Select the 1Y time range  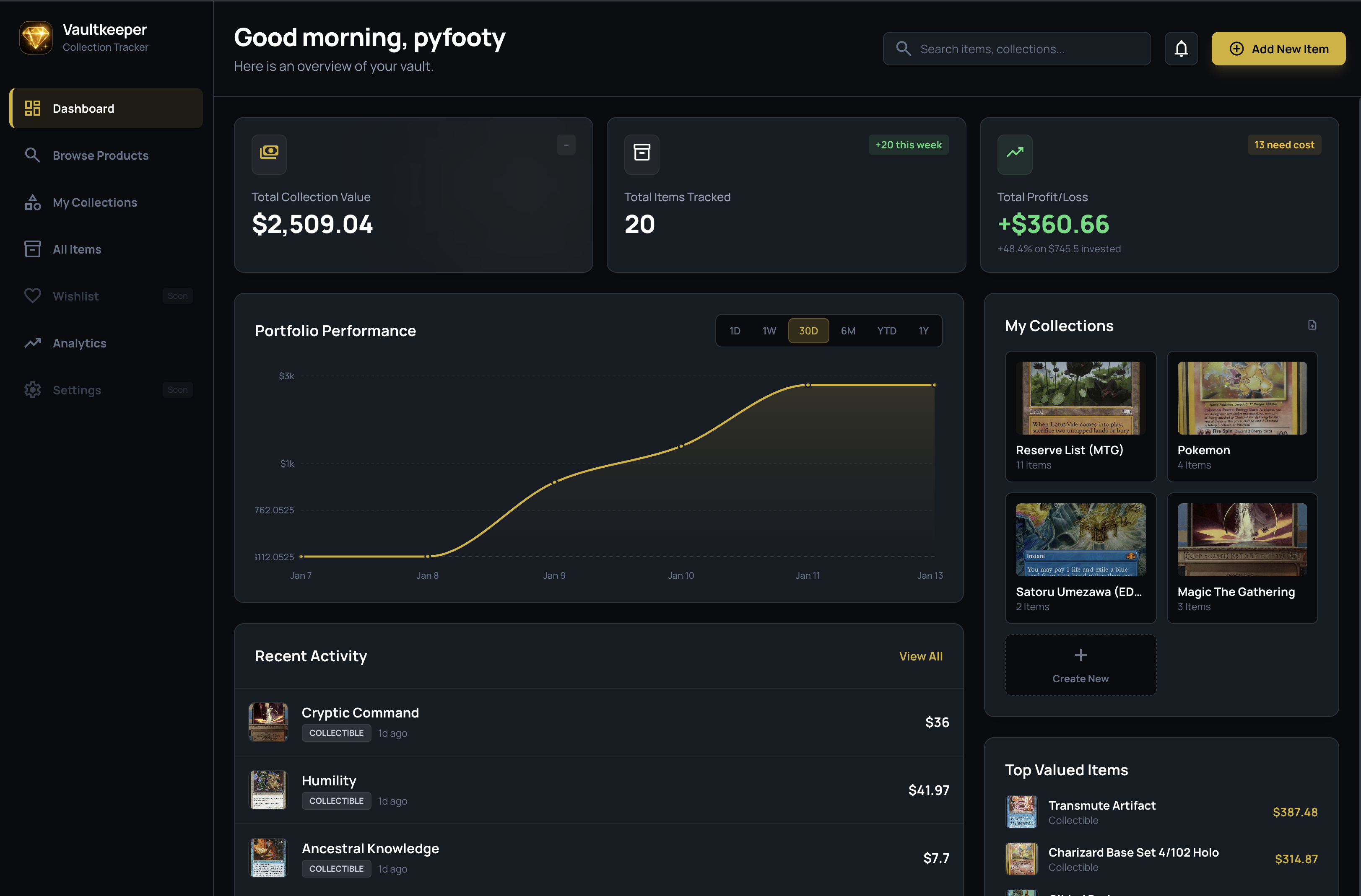pyautogui.click(x=924, y=330)
